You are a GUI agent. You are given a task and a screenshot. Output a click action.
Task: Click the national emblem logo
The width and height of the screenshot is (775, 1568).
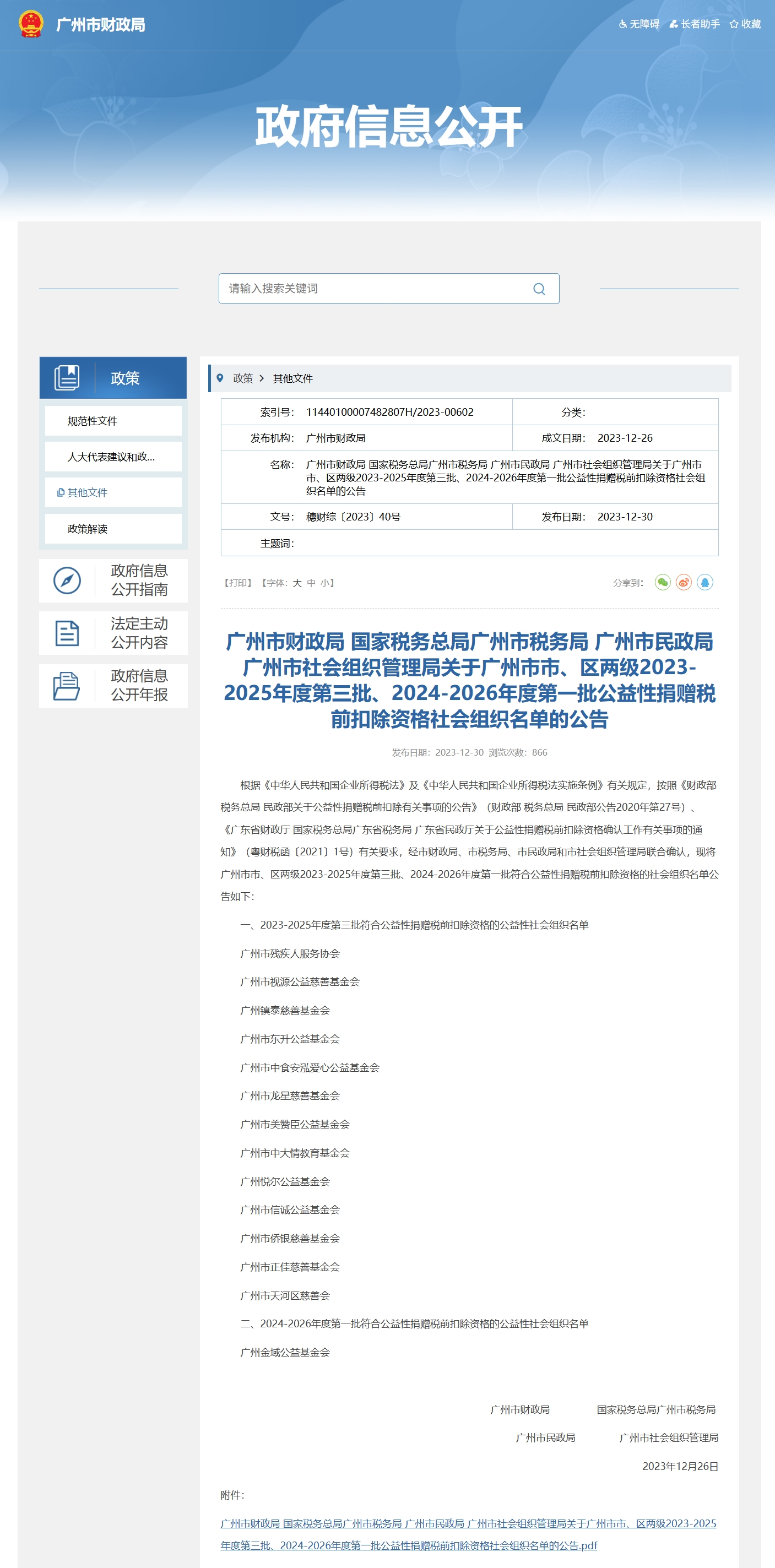(x=31, y=24)
